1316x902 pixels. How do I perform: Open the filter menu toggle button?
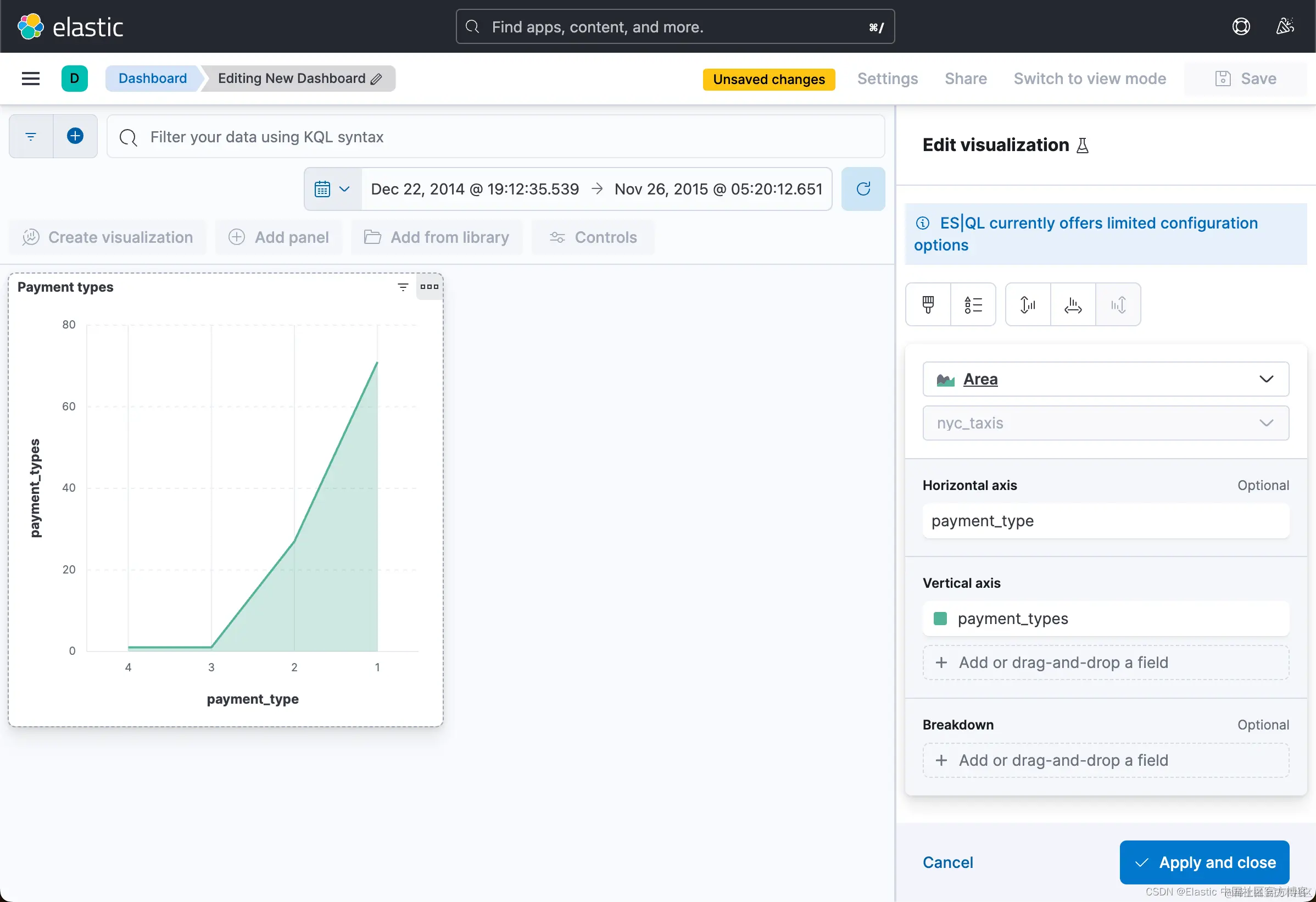click(31, 136)
